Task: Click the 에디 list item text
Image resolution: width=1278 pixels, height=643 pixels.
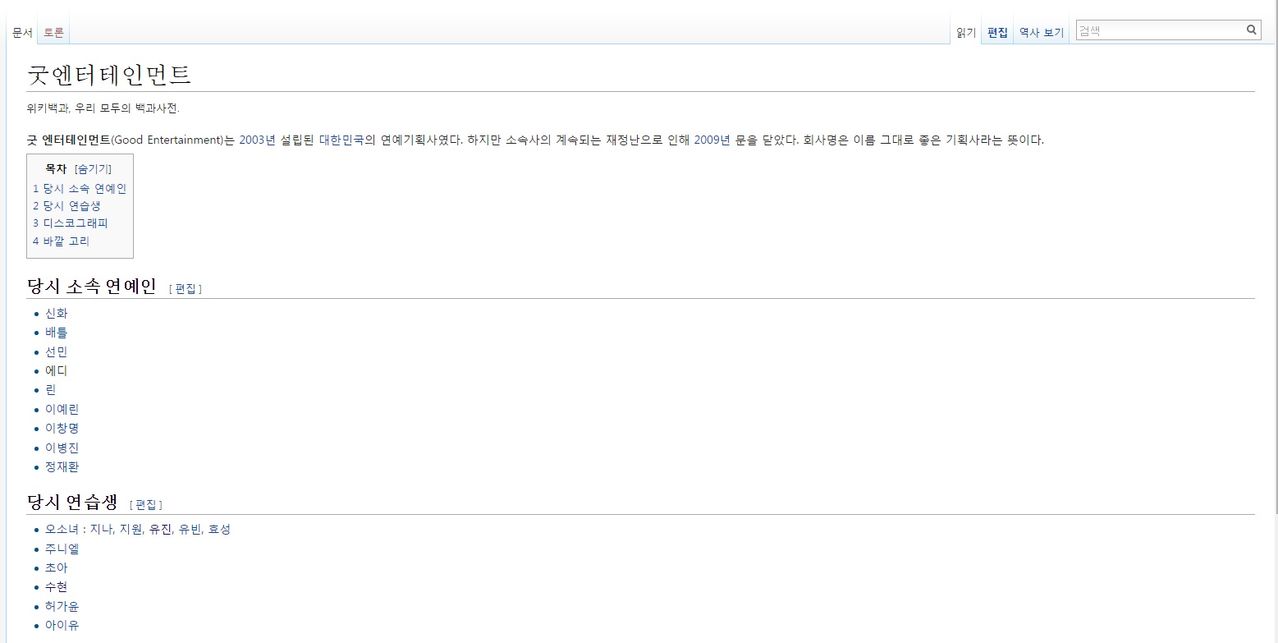Action: (56, 371)
